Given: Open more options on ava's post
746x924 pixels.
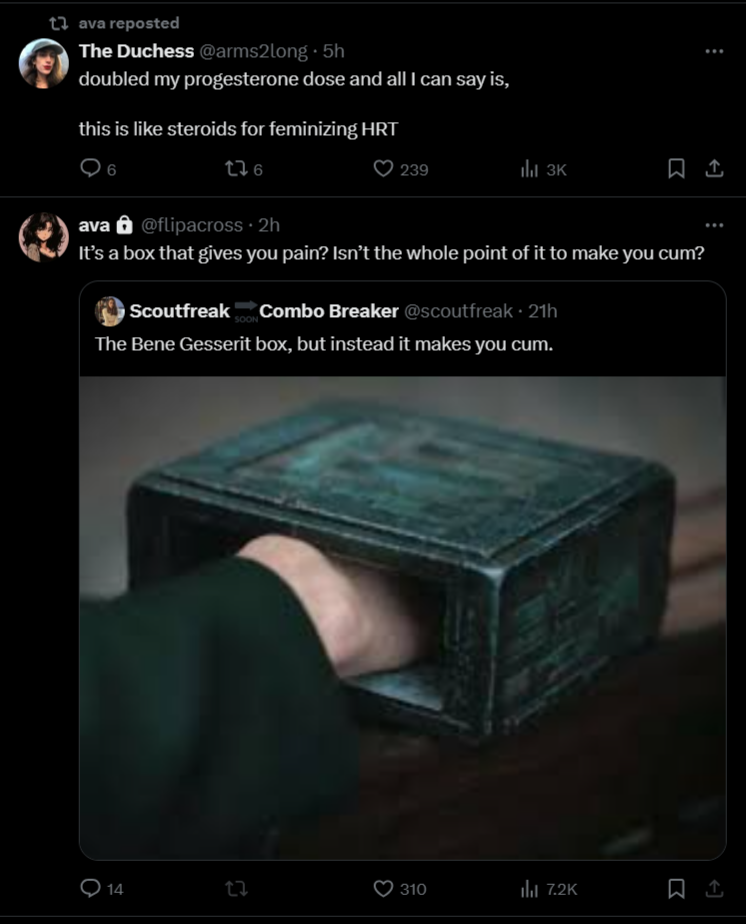Looking at the screenshot, I should [714, 225].
